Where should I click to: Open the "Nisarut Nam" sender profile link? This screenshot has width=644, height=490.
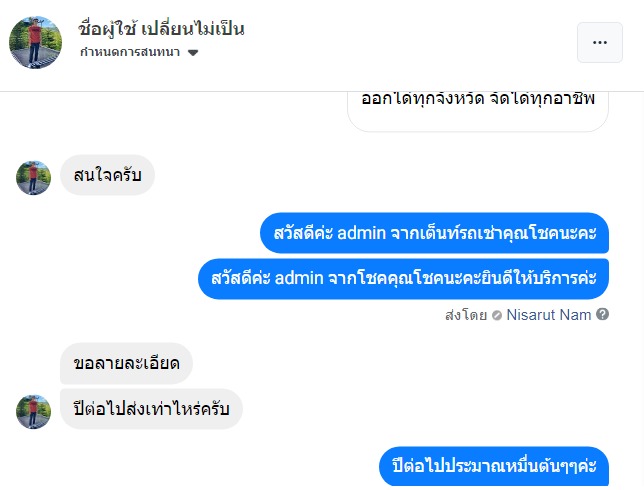[x=549, y=314]
